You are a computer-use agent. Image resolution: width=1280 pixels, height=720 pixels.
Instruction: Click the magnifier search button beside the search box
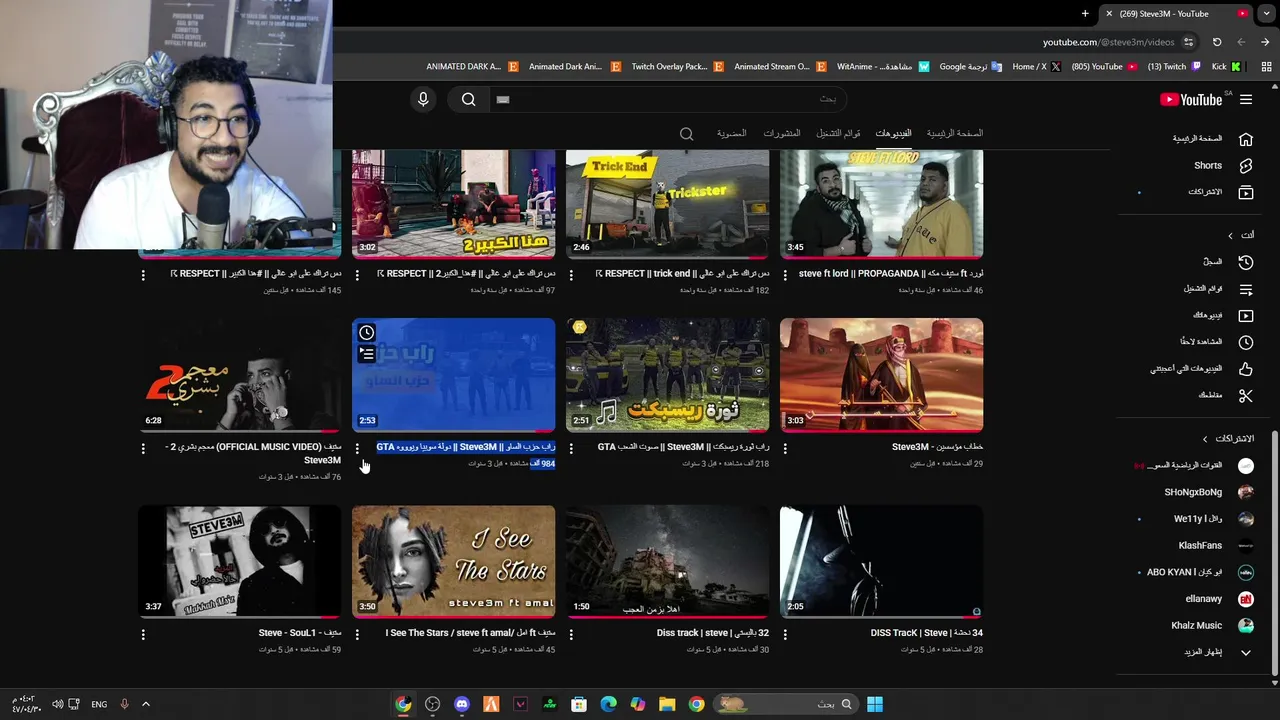tap(468, 99)
